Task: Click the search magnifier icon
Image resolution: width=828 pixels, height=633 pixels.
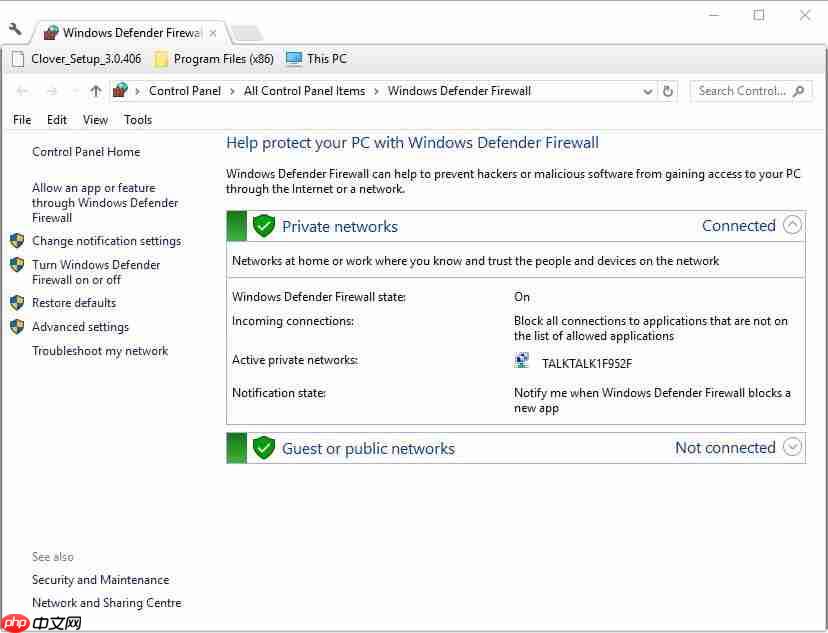Action: [799, 91]
